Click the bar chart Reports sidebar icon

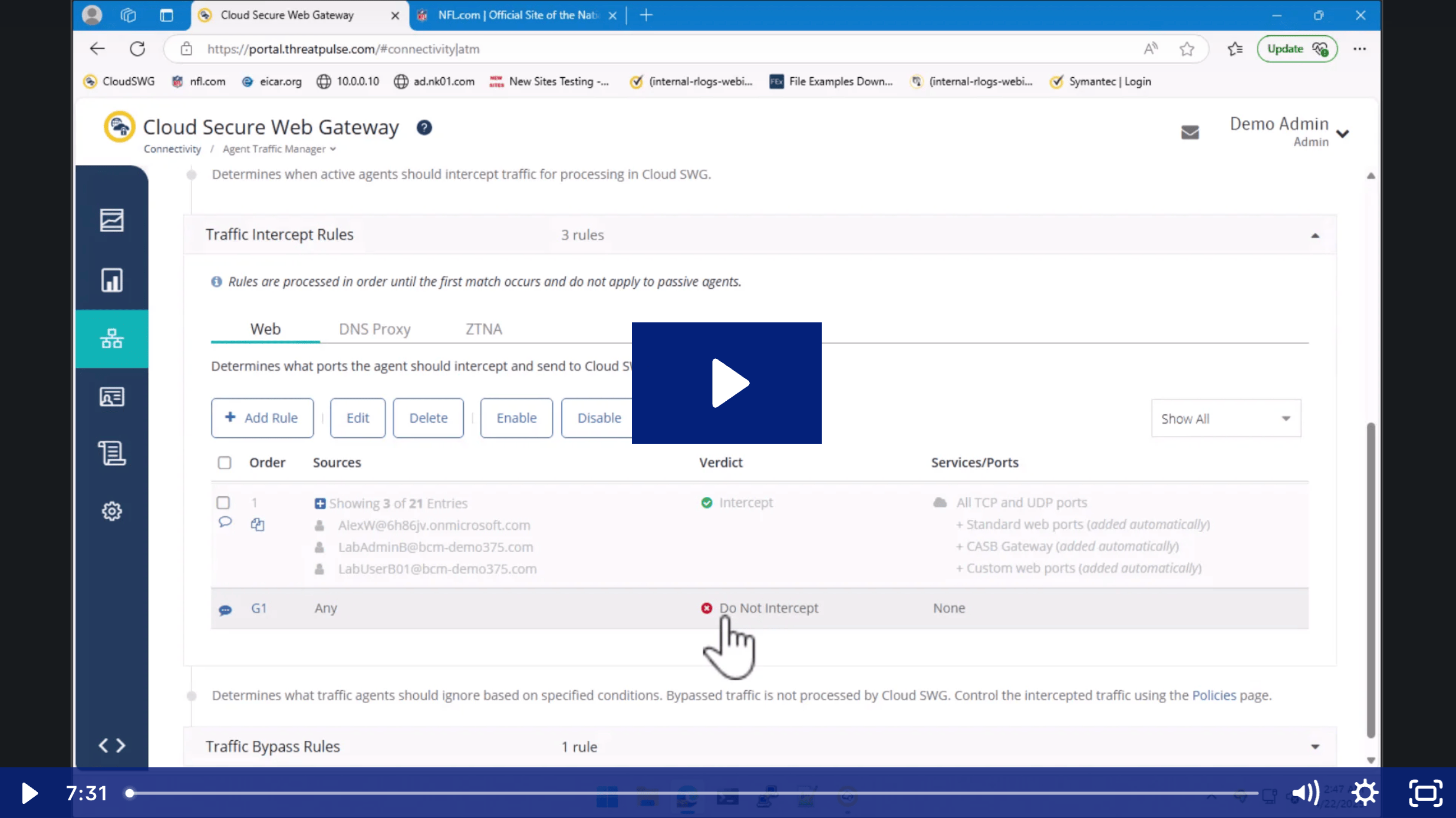[111, 280]
